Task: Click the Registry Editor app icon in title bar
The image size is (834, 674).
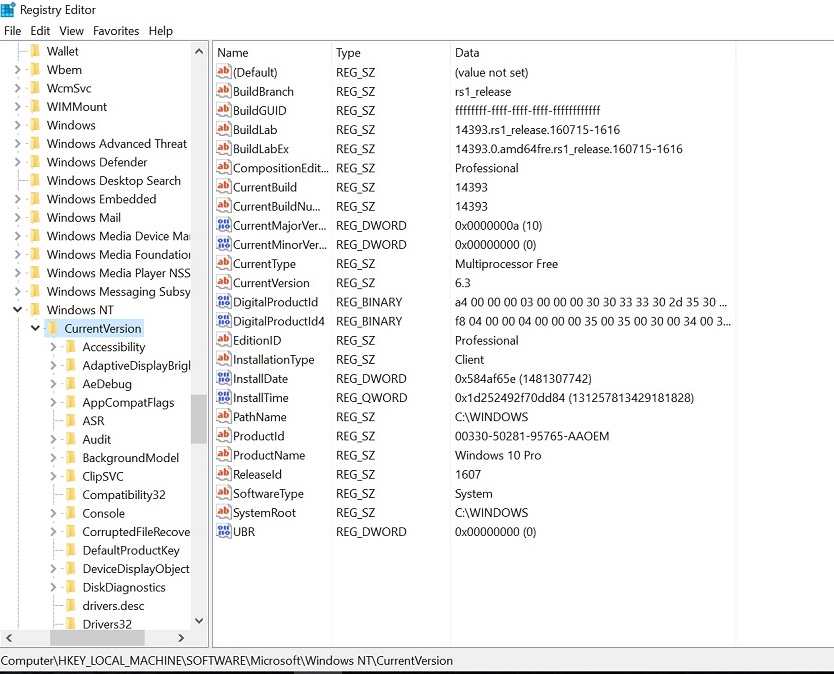Action: point(9,10)
